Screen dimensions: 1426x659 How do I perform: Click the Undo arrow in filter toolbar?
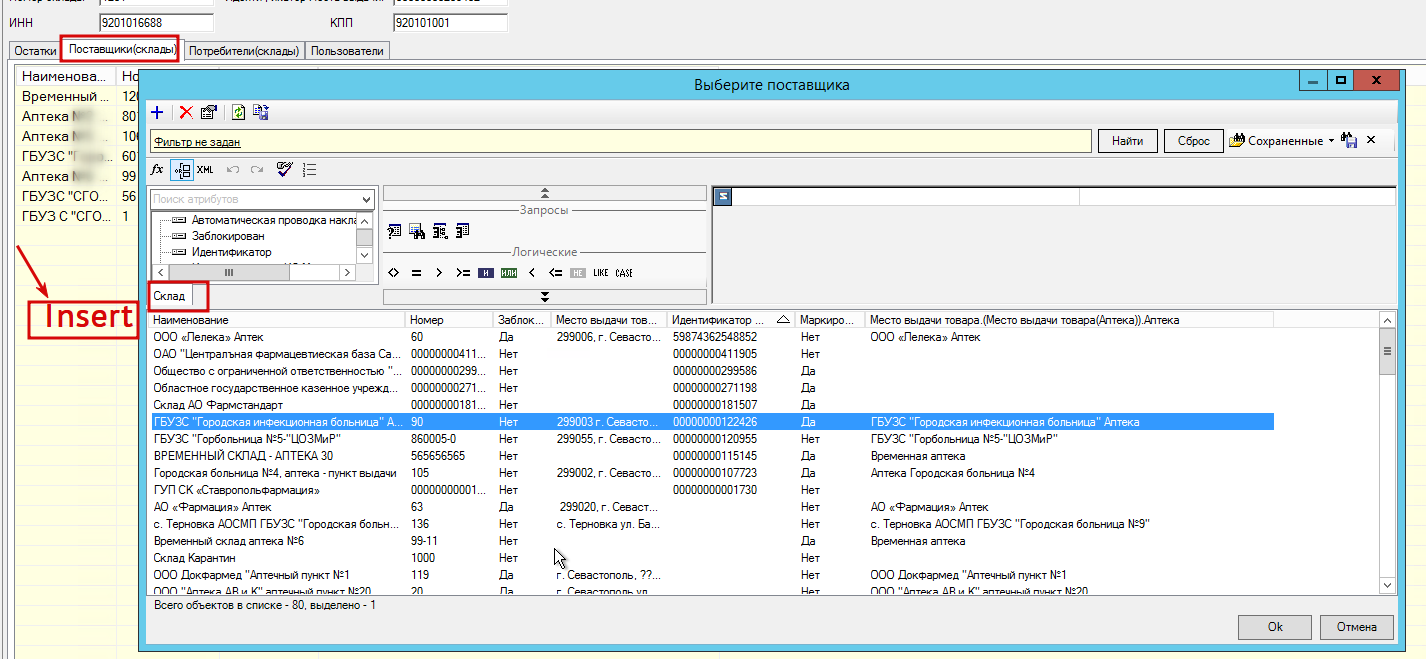tap(234, 170)
